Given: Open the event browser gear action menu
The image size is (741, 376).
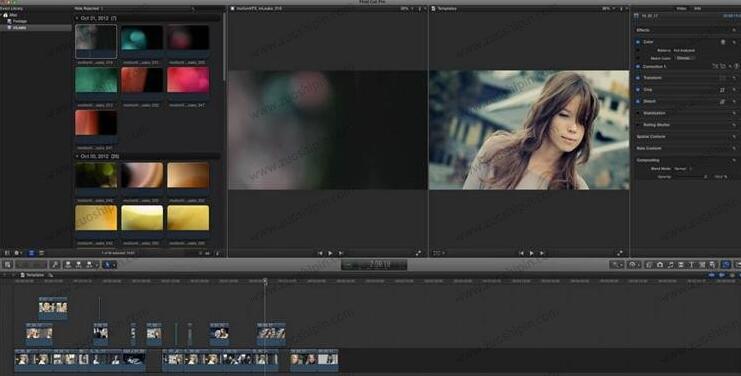Looking at the screenshot, I should coord(18,253).
